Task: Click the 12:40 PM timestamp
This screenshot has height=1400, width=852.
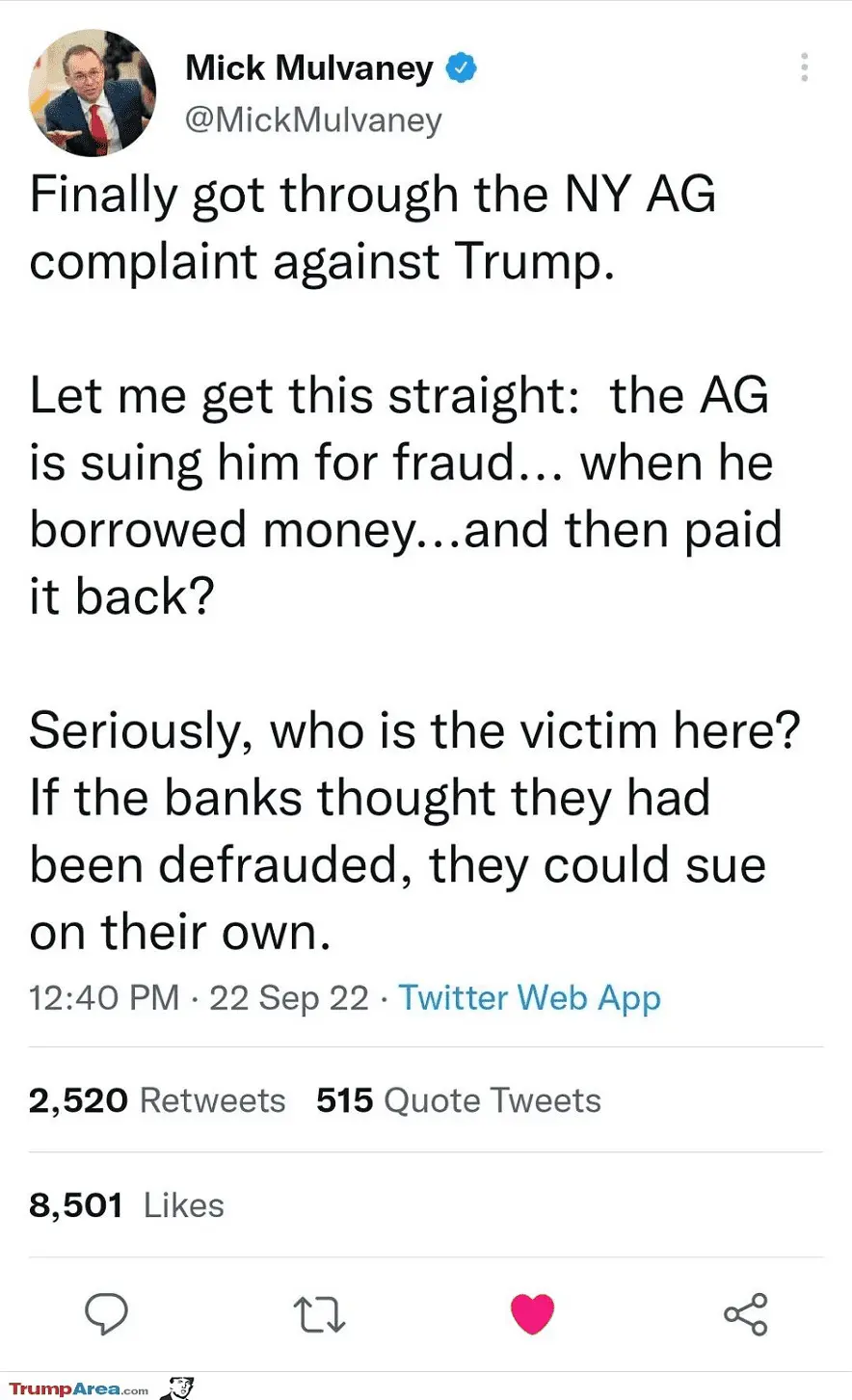Action: tap(104, 998)
